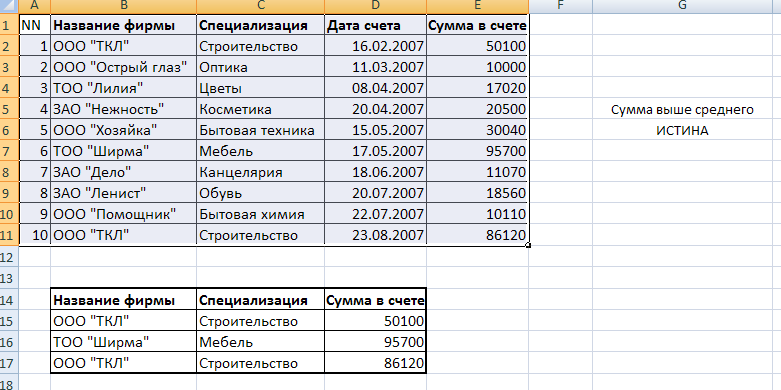Screen dimensions: 781x390
Task: Select date cell 20.04.2007
Action: (x=376, y=109)
